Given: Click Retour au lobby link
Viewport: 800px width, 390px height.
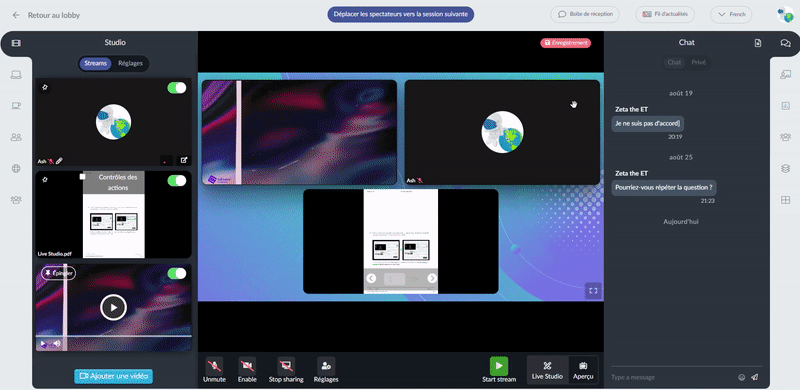Looking at the screenshot, I should click(x=54, y=15).
